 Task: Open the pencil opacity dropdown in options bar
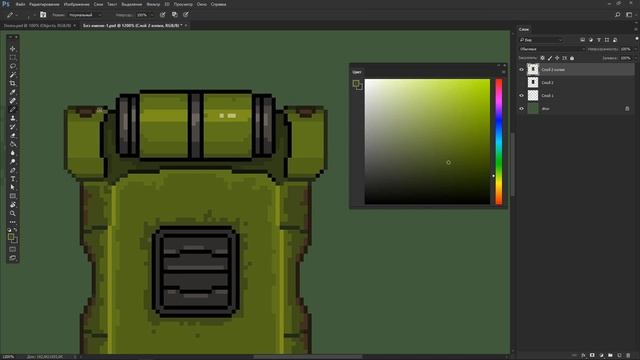coord(152,15)
